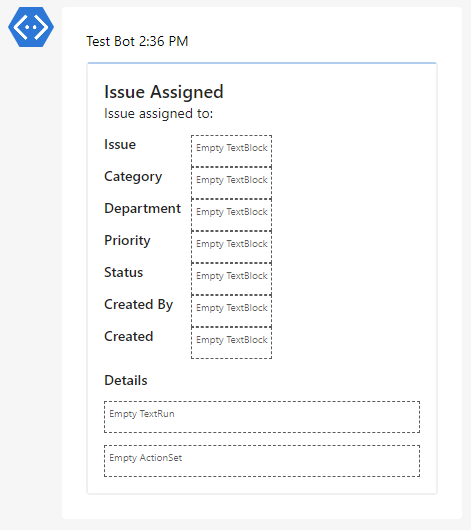Image resolution: width=471 pixels, height=530 pixels.
Task: Select the 'Empty ActionSet' placeholder box
Action: [x=262, y=461]
